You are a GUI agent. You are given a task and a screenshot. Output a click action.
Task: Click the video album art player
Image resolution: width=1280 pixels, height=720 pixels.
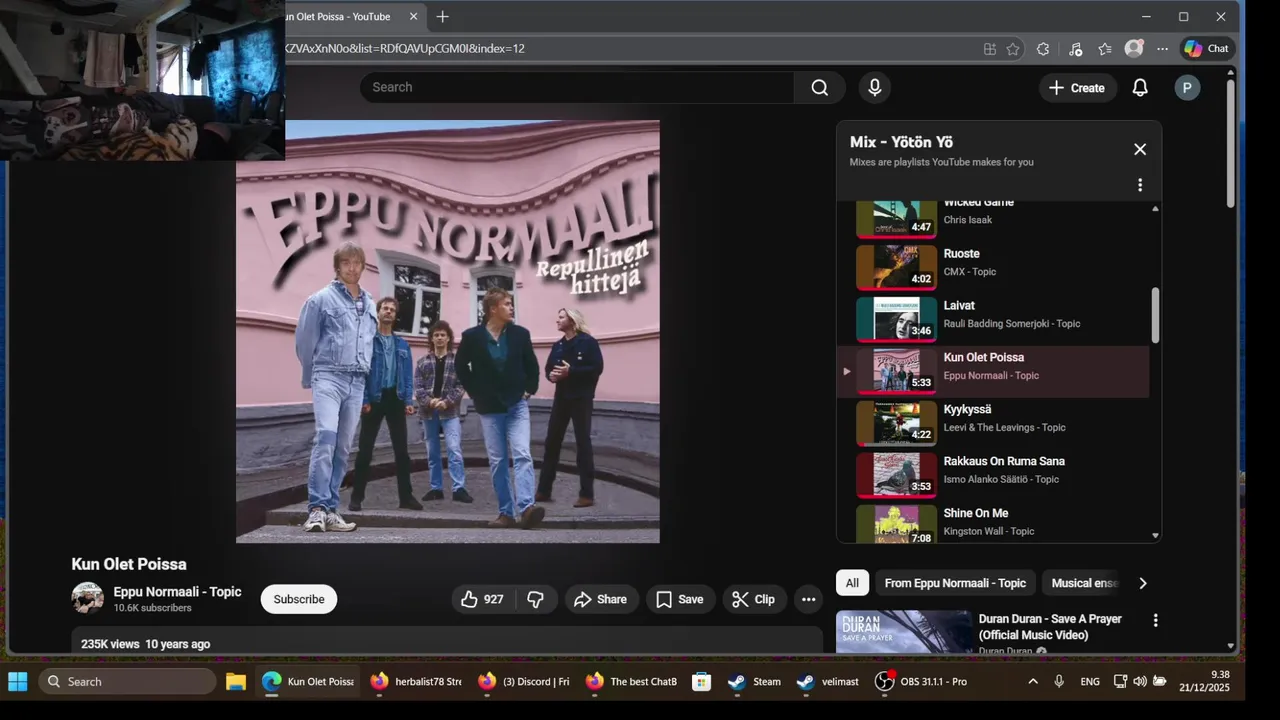[448, 332]
